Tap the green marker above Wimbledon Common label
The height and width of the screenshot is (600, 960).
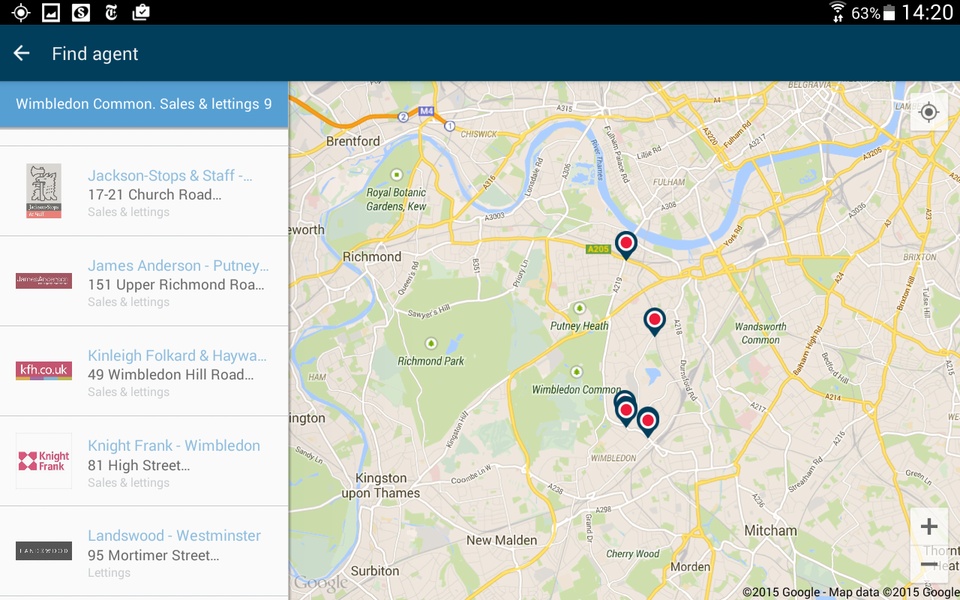pyautogui.click(x=576, y=372)
